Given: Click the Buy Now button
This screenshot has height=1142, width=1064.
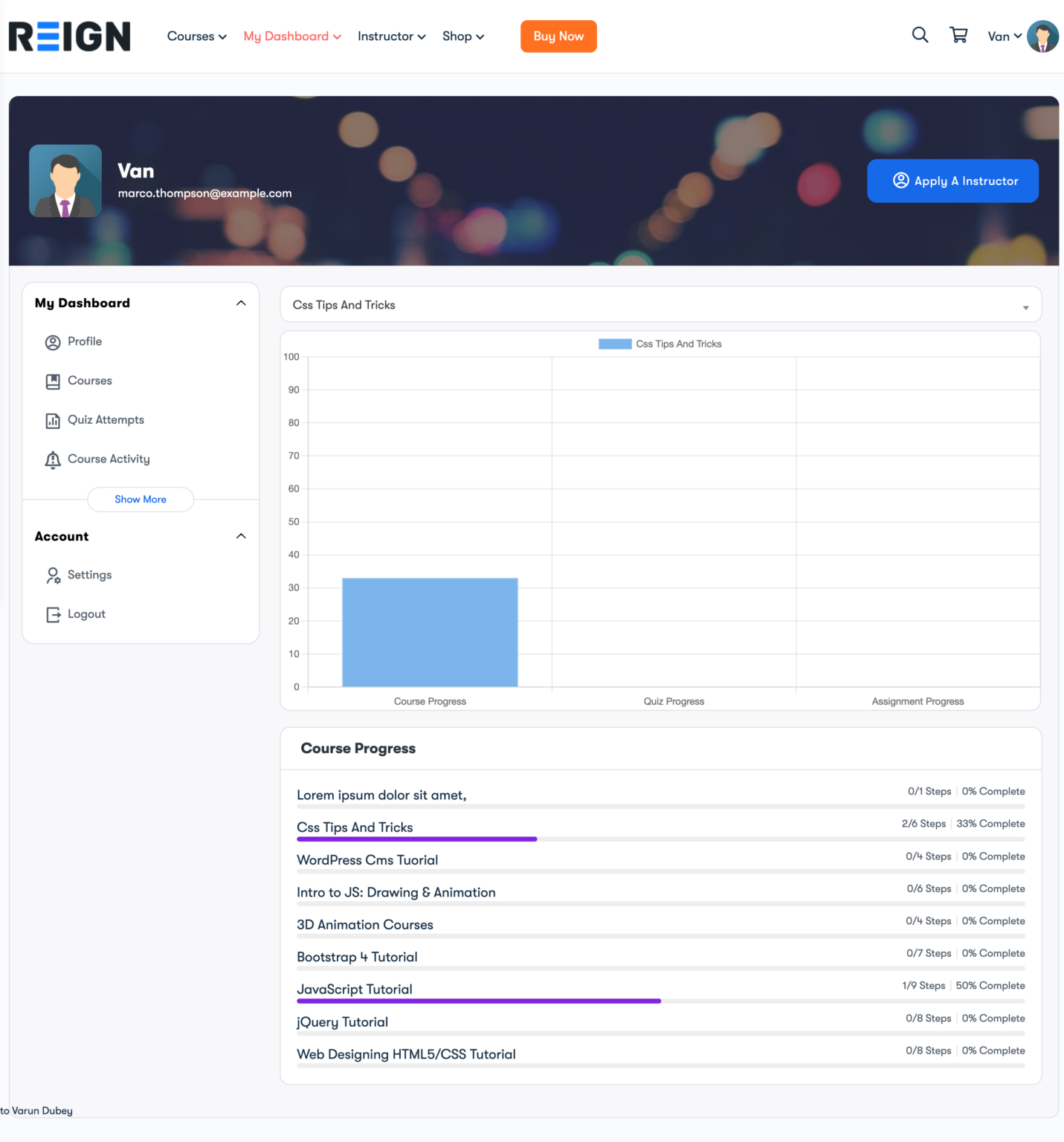Looking at the screenshot, I should pyautogui.click(x=558, y=36).
